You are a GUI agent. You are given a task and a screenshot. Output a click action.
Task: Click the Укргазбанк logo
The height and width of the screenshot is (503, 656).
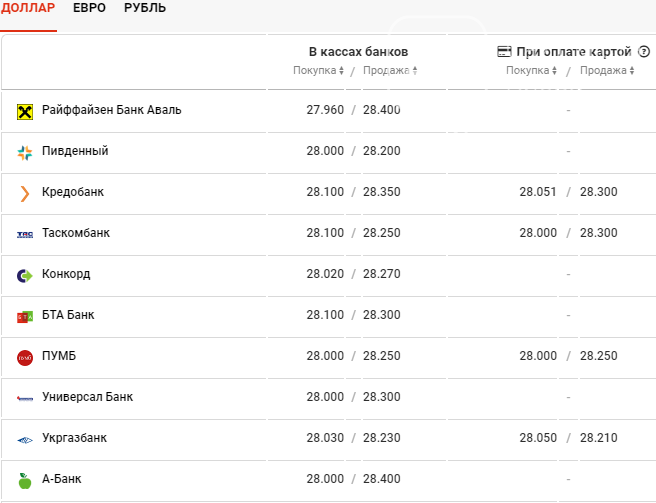(x=25, y=440)
